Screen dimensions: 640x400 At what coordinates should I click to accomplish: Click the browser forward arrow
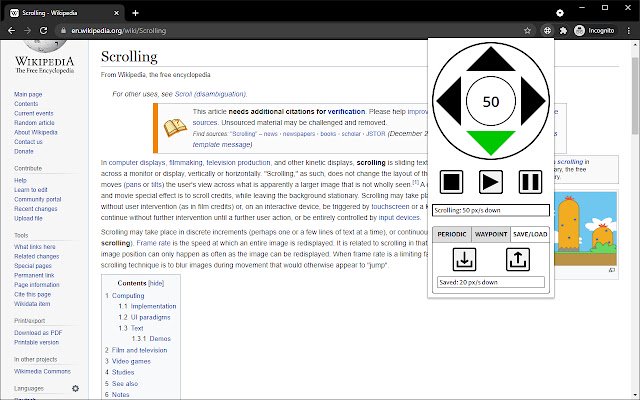point(27,31)
